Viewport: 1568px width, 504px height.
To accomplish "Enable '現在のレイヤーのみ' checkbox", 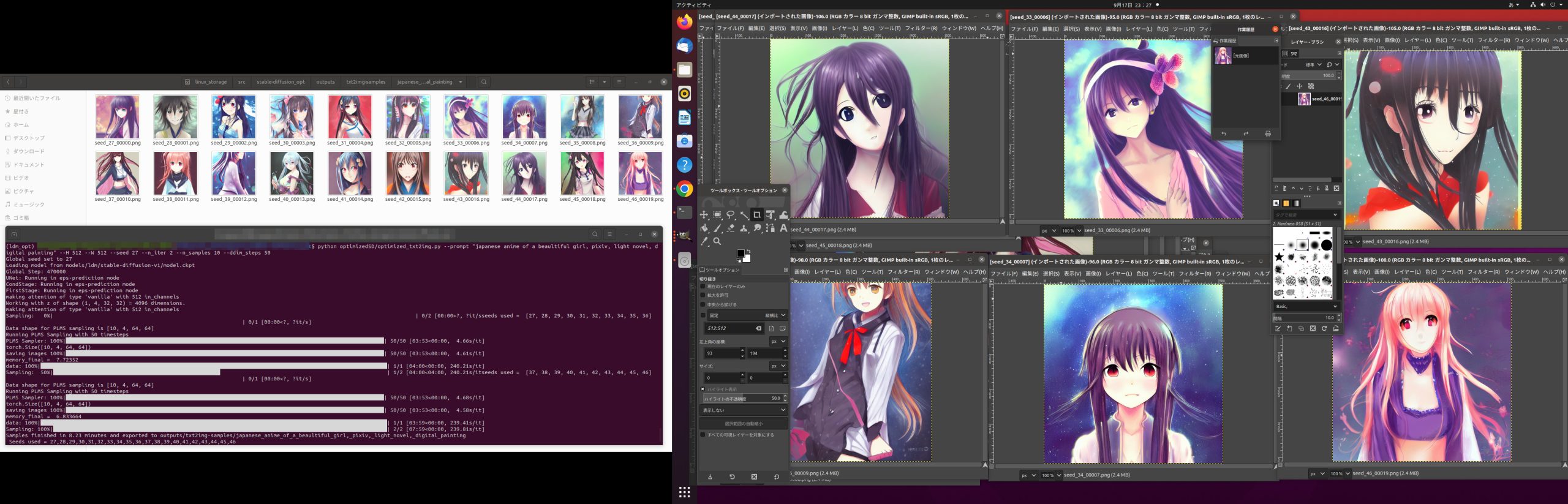I will click(x=703, y=287).
